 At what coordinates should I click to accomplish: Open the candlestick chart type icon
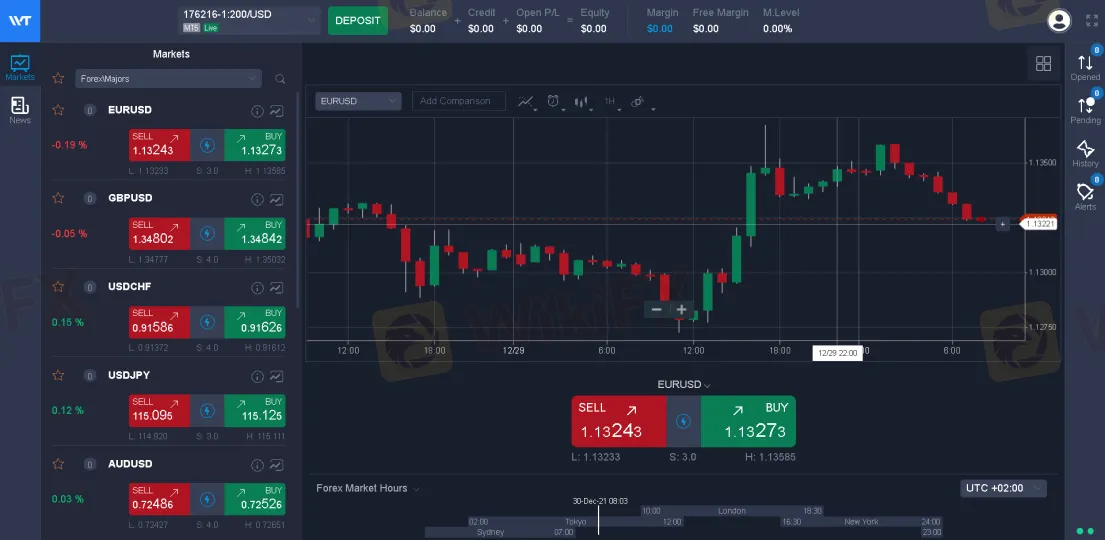(x=581, y=102)
